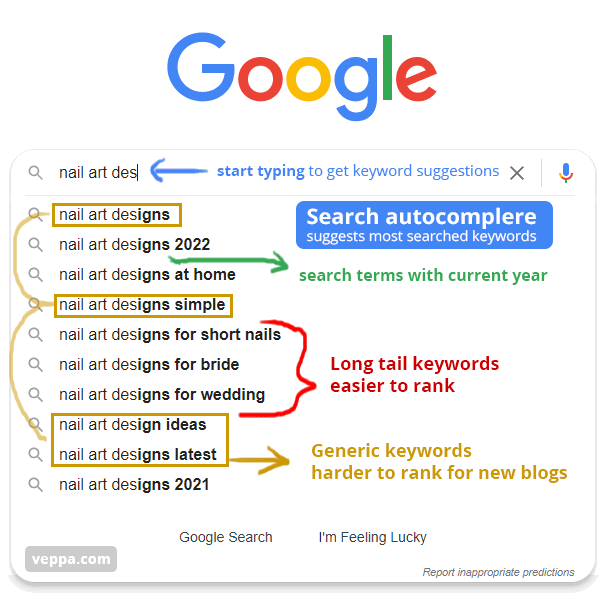Open the 'Report inappropriate predictions' link
Viewport: 609px width, 599px height.
click(498, 572)
